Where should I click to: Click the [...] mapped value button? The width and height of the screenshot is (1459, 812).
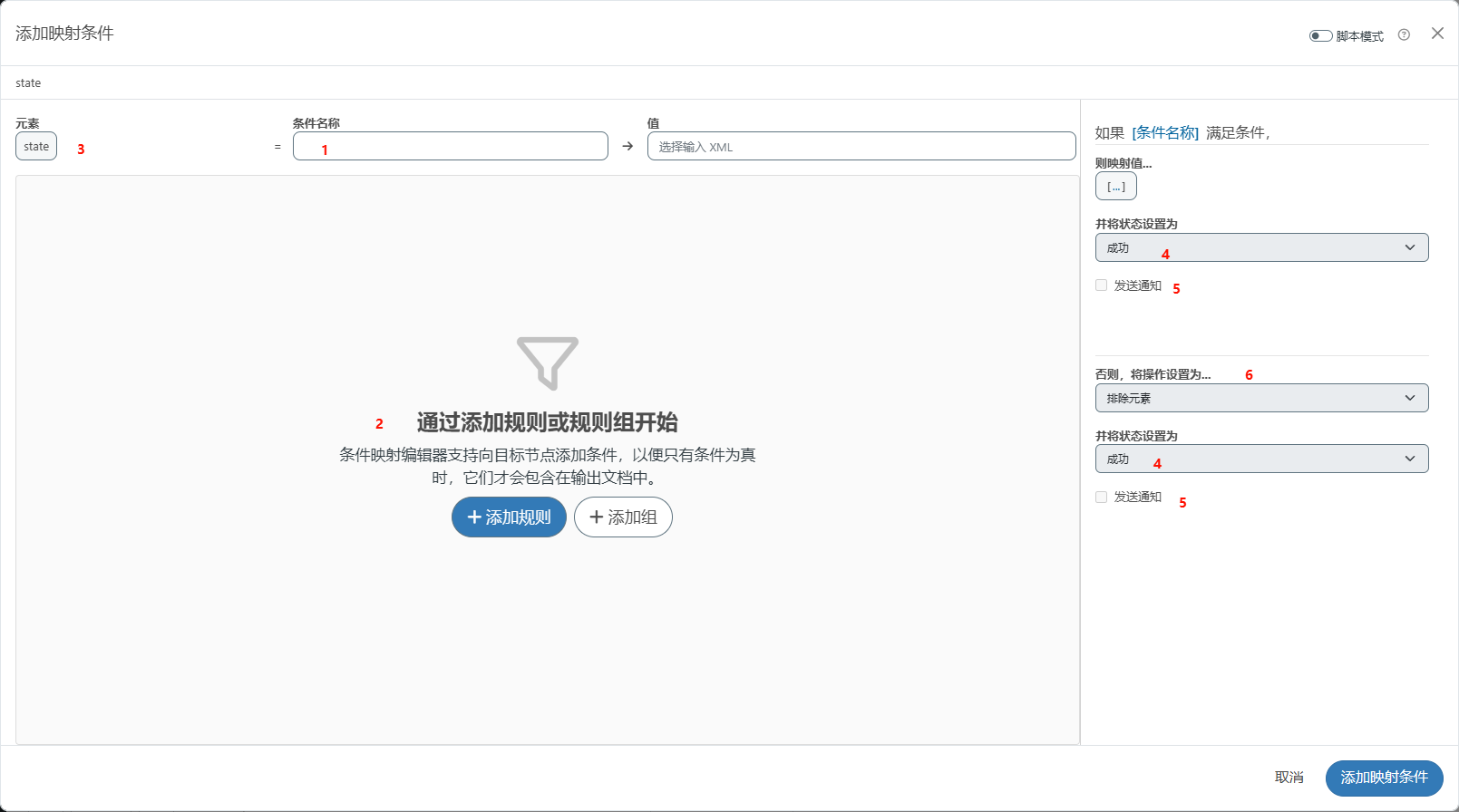coord(1115,187)
